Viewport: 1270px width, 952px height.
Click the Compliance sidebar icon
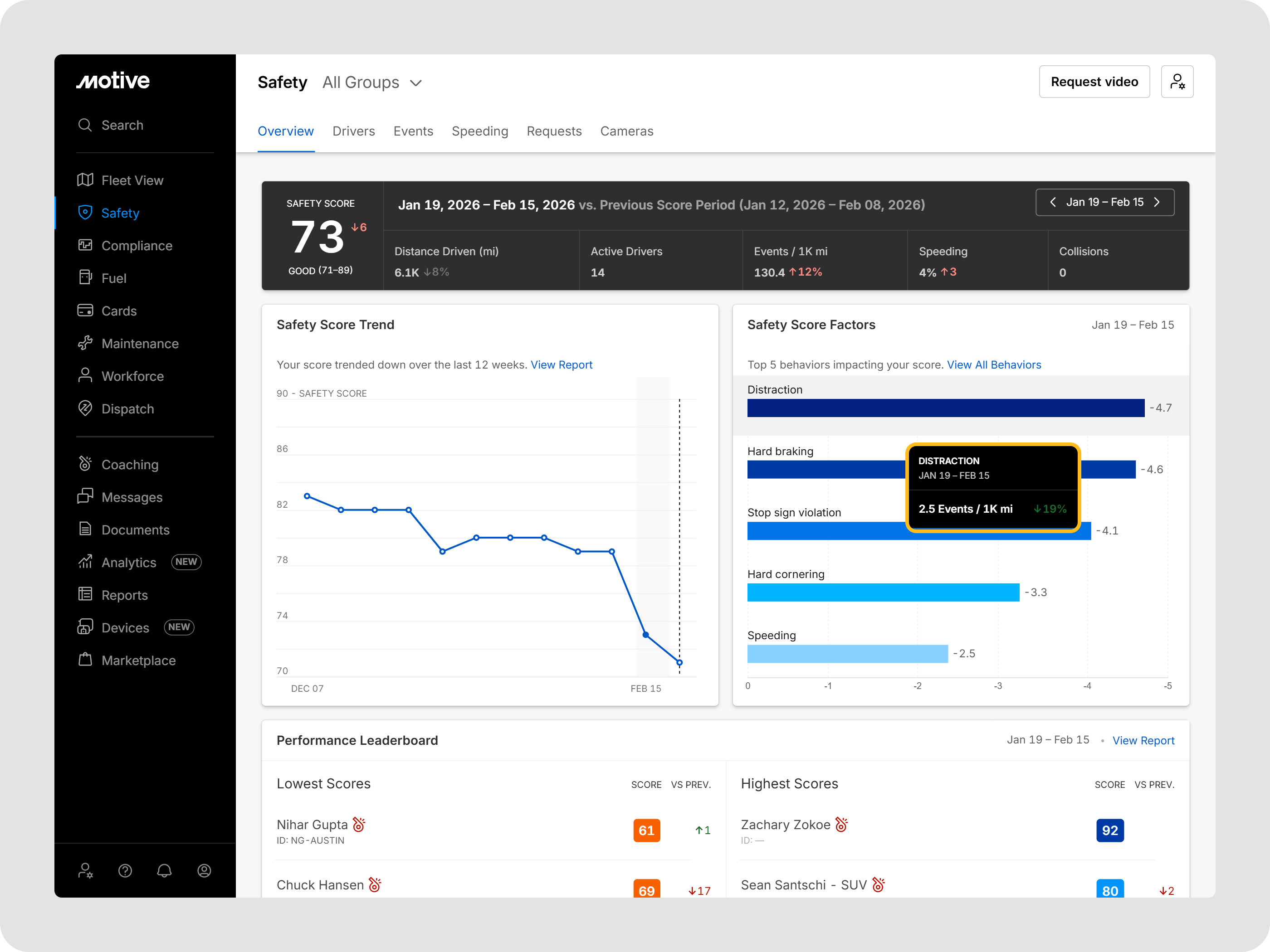click(x=85, y=246)
